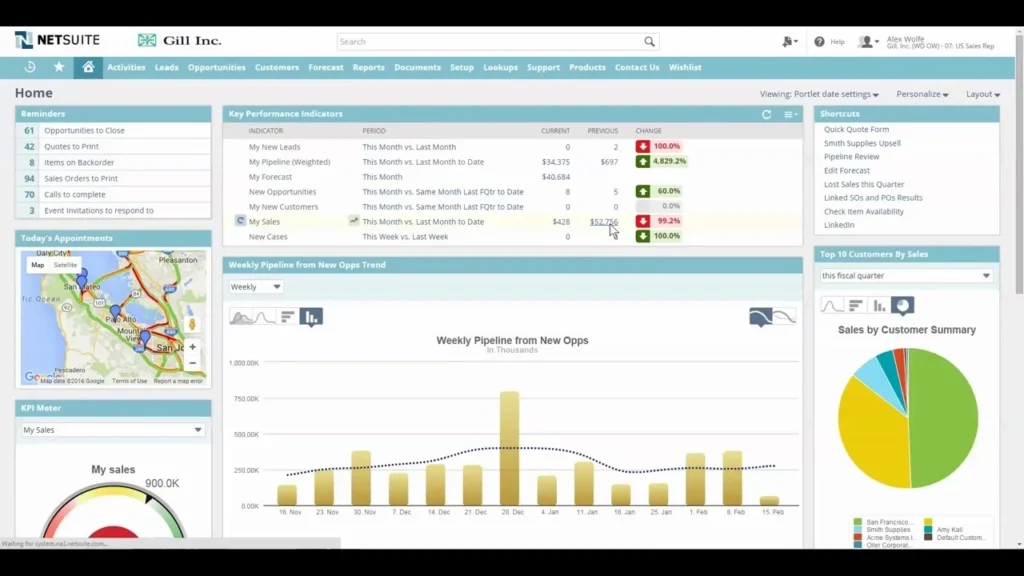Open the Recent Records clock icon

coord(30,67)
